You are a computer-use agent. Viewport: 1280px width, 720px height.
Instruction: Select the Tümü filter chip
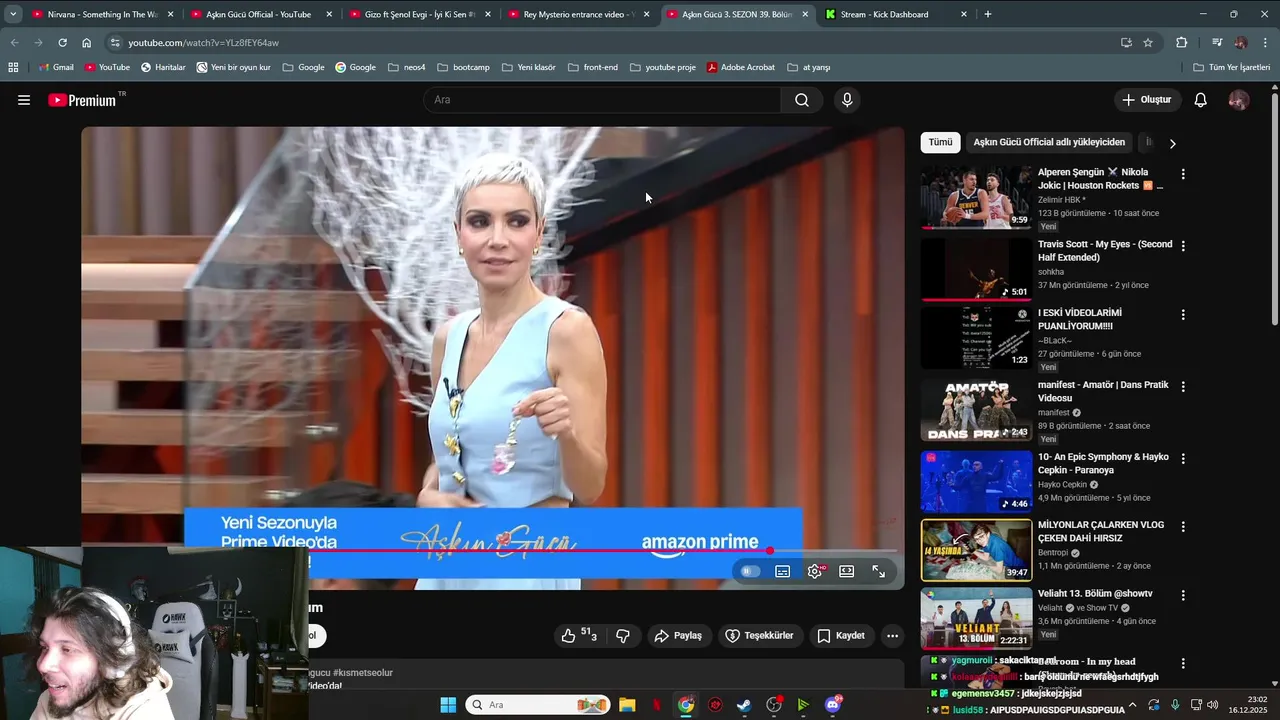[940, 142]
